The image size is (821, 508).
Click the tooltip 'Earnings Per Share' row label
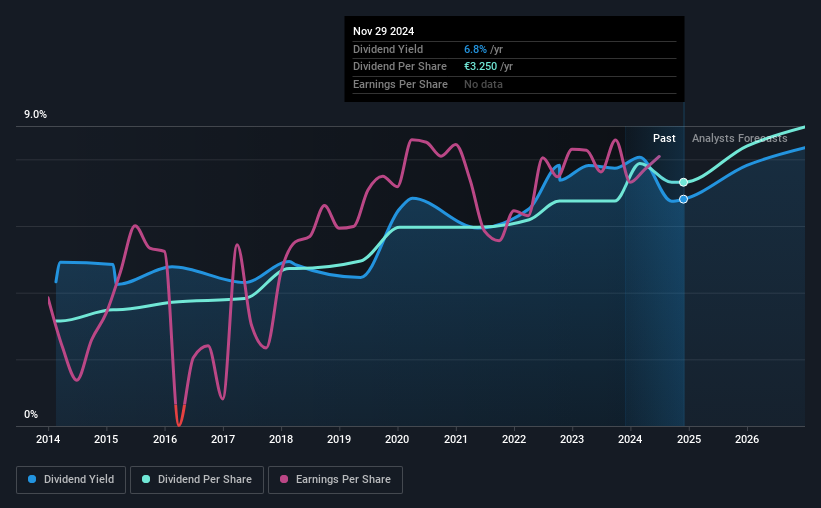(401, 84)
